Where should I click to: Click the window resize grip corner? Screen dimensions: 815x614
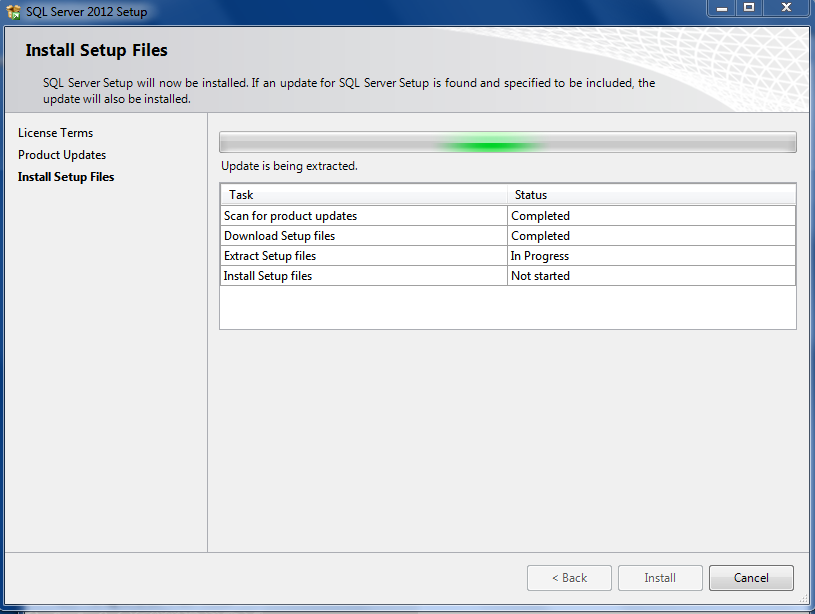pyautogui.click(x=804, y=599)
